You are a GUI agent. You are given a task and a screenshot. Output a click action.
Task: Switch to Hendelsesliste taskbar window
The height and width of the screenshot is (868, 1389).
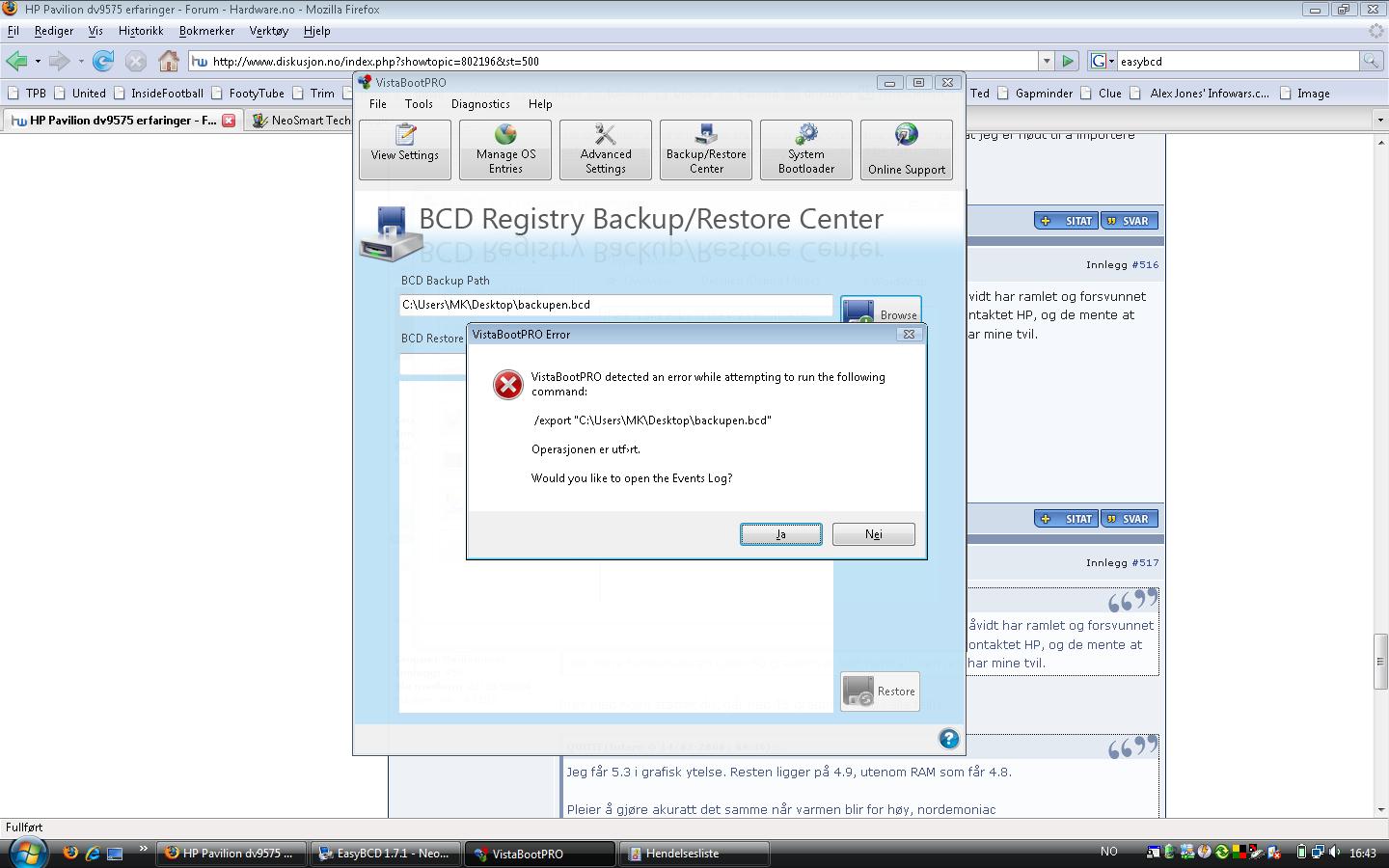pyautogui.click(x=694, y=854)
